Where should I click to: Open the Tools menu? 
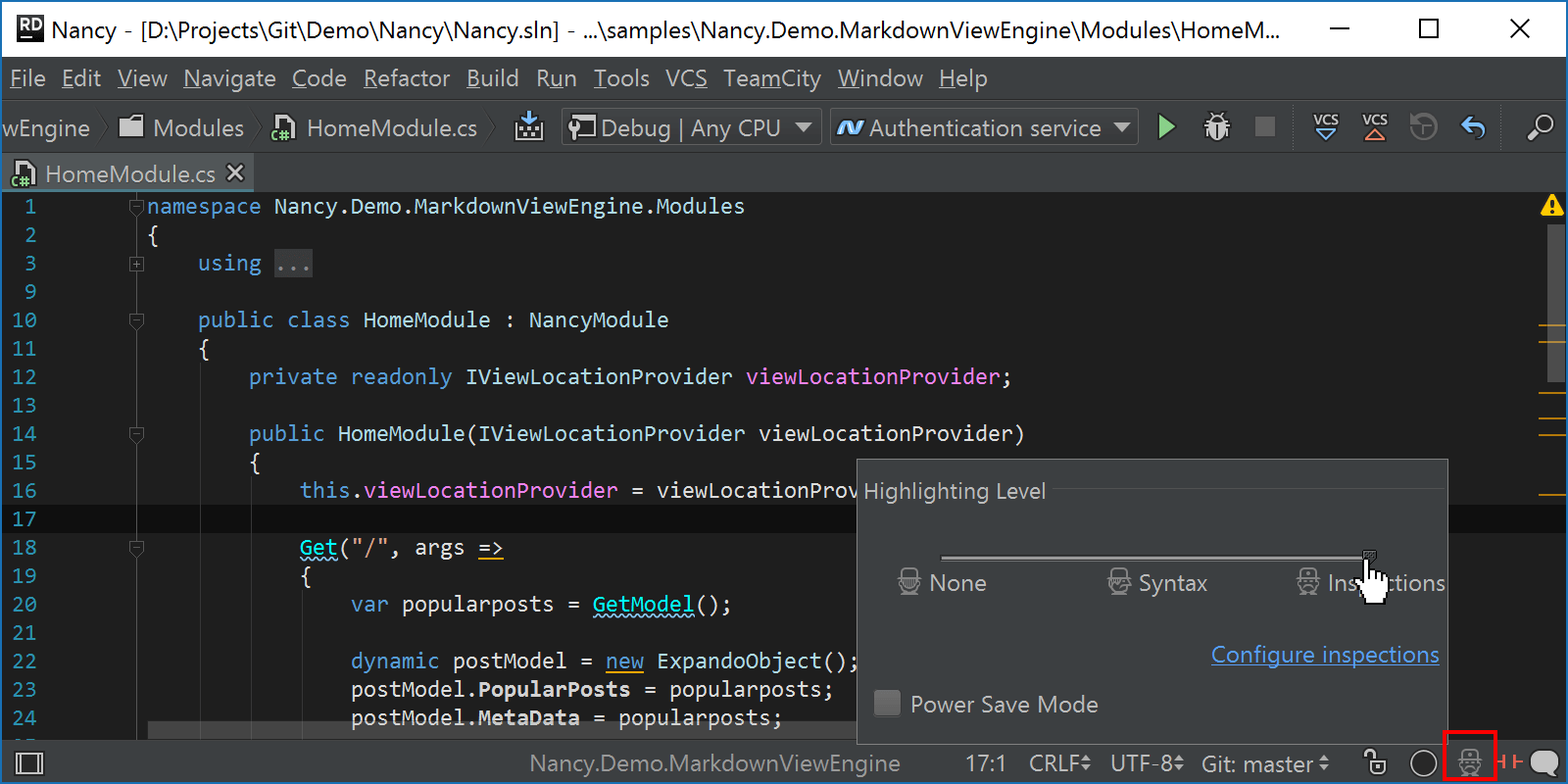click(621, 78)
